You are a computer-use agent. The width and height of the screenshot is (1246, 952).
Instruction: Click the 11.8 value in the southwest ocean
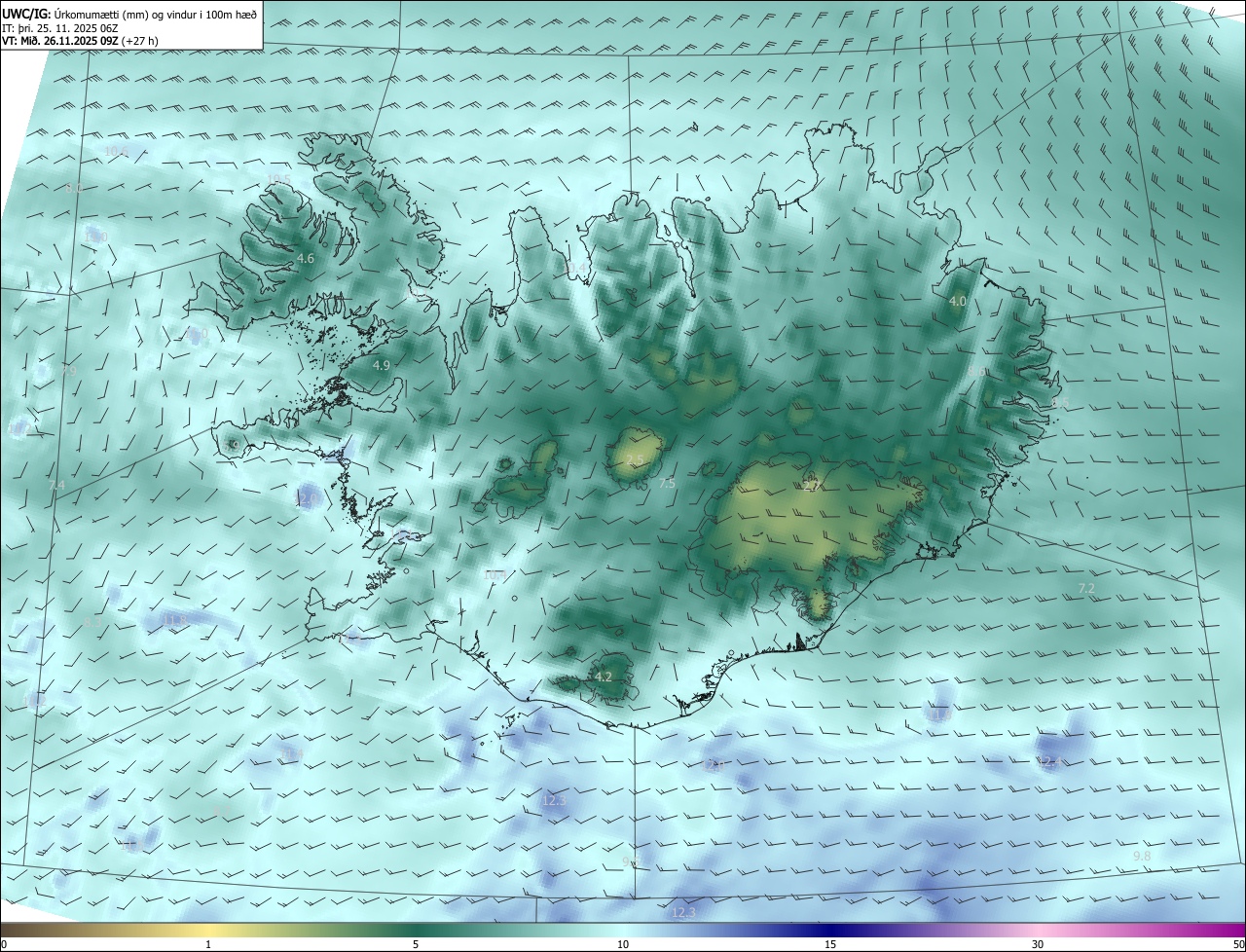point(174,619)
